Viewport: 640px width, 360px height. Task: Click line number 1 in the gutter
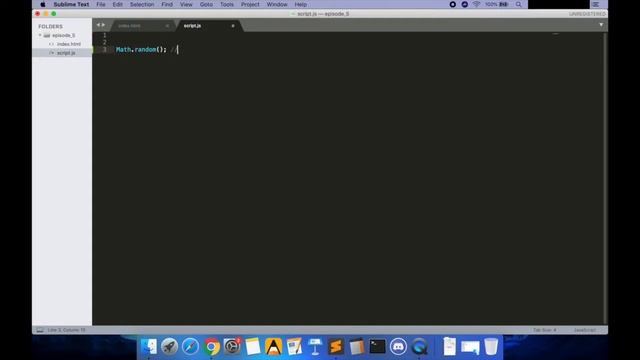[105, 35]
